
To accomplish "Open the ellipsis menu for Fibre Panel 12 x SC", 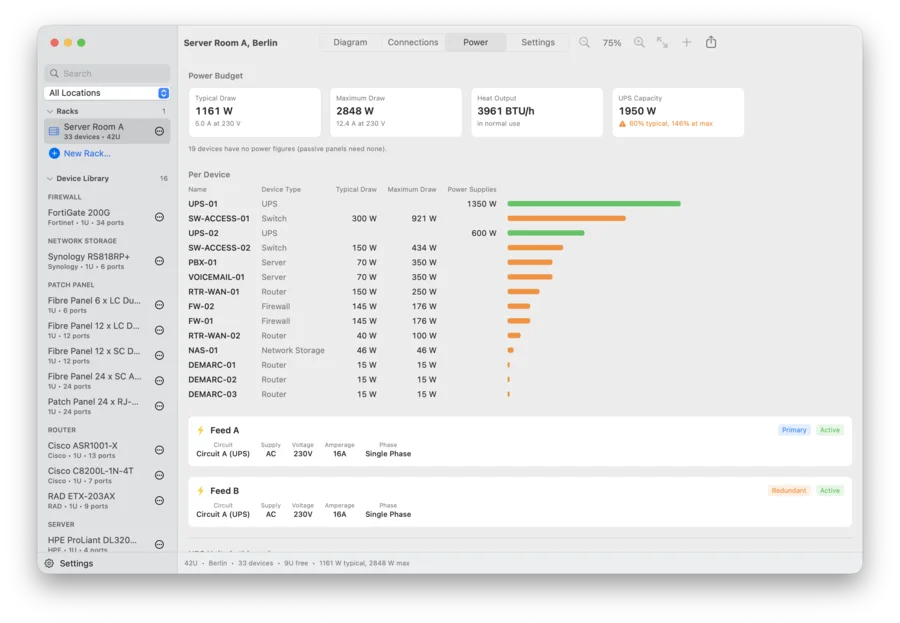I will pos(160,355).
